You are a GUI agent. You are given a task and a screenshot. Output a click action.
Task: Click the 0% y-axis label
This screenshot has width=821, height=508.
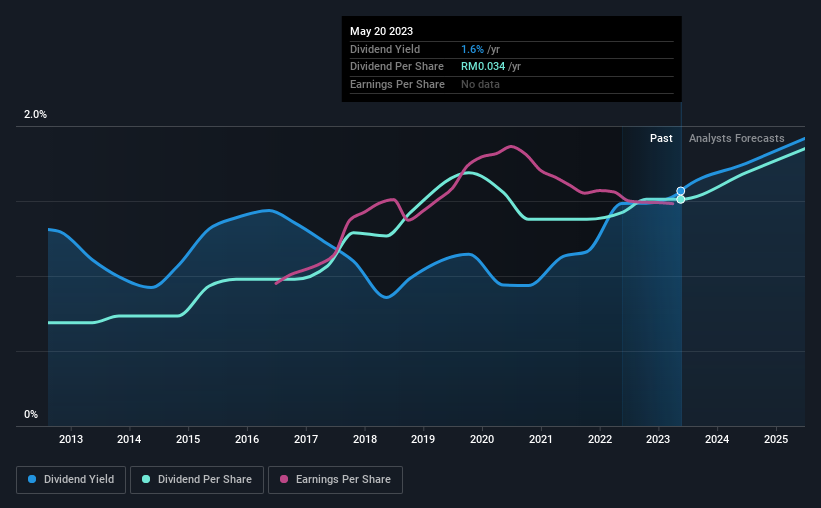(x=31, y=414)
